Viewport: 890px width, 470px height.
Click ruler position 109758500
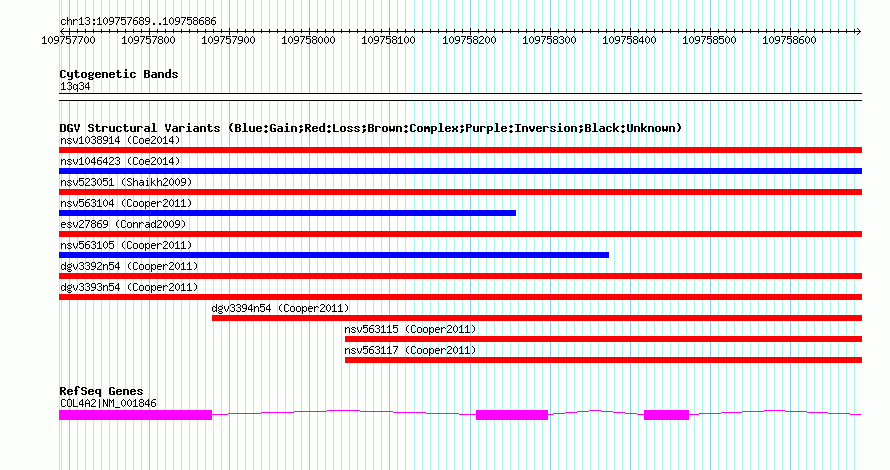pos(709,40)
